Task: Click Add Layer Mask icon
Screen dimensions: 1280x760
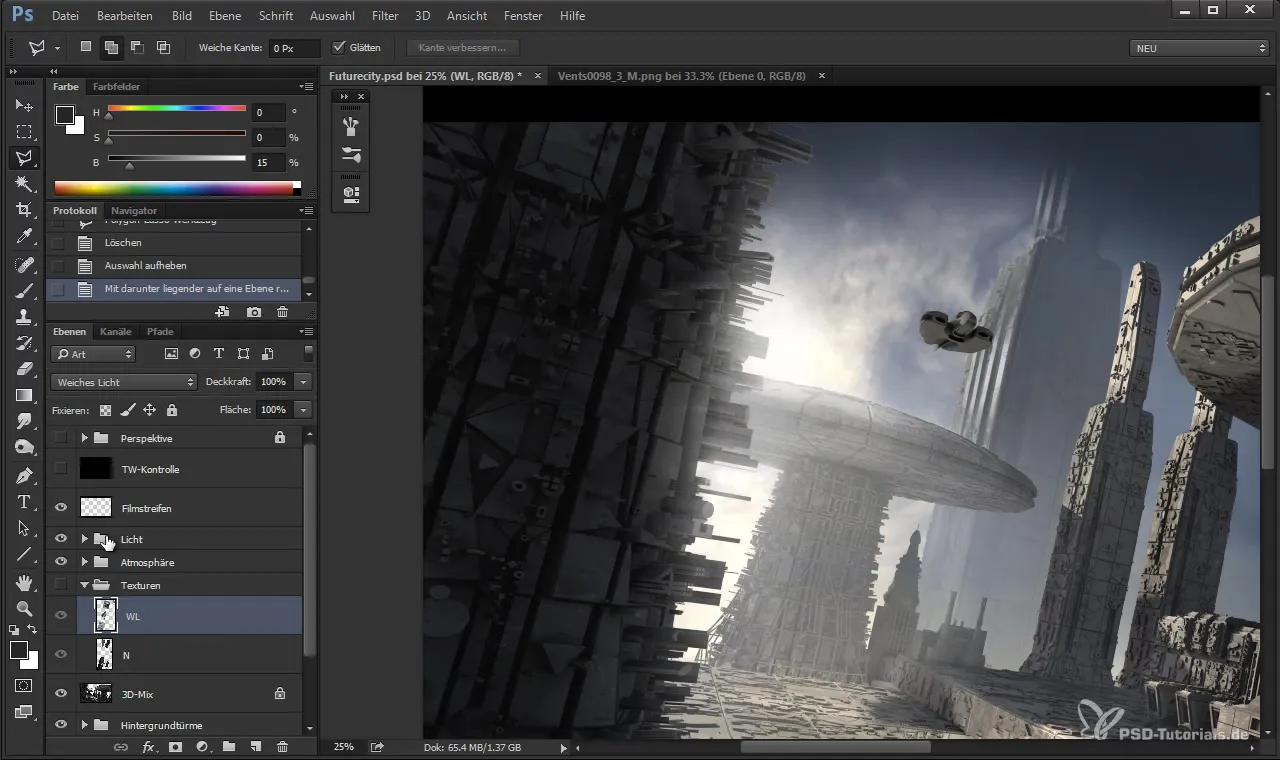Action: [175, 747]
